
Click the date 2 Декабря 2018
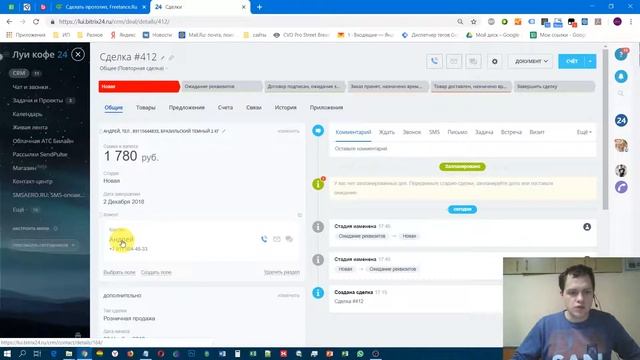tap(124, 202)
